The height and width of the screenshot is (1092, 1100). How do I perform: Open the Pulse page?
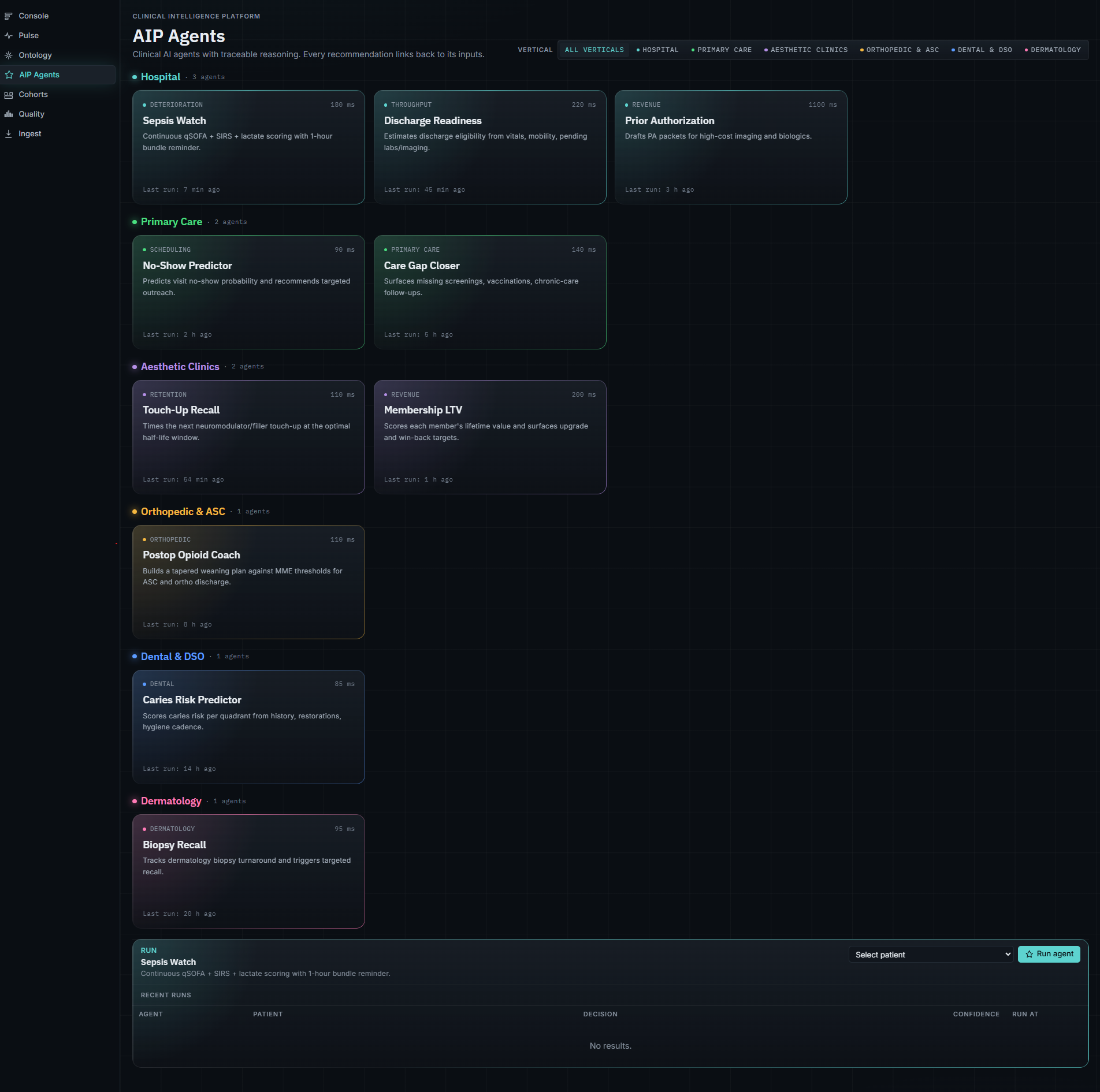click(58, 36)
